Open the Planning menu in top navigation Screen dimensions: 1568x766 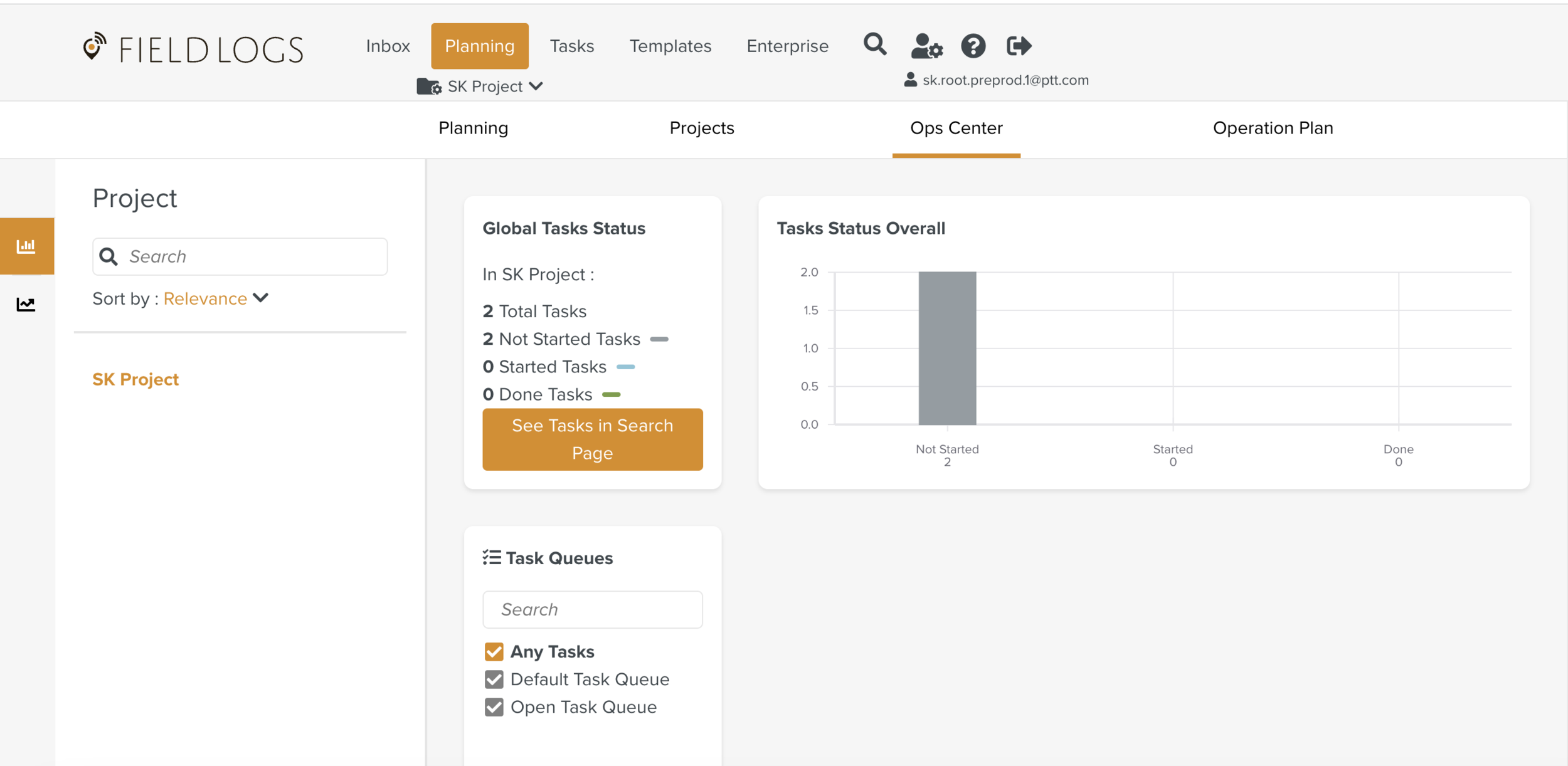click(x=479, y=46)
